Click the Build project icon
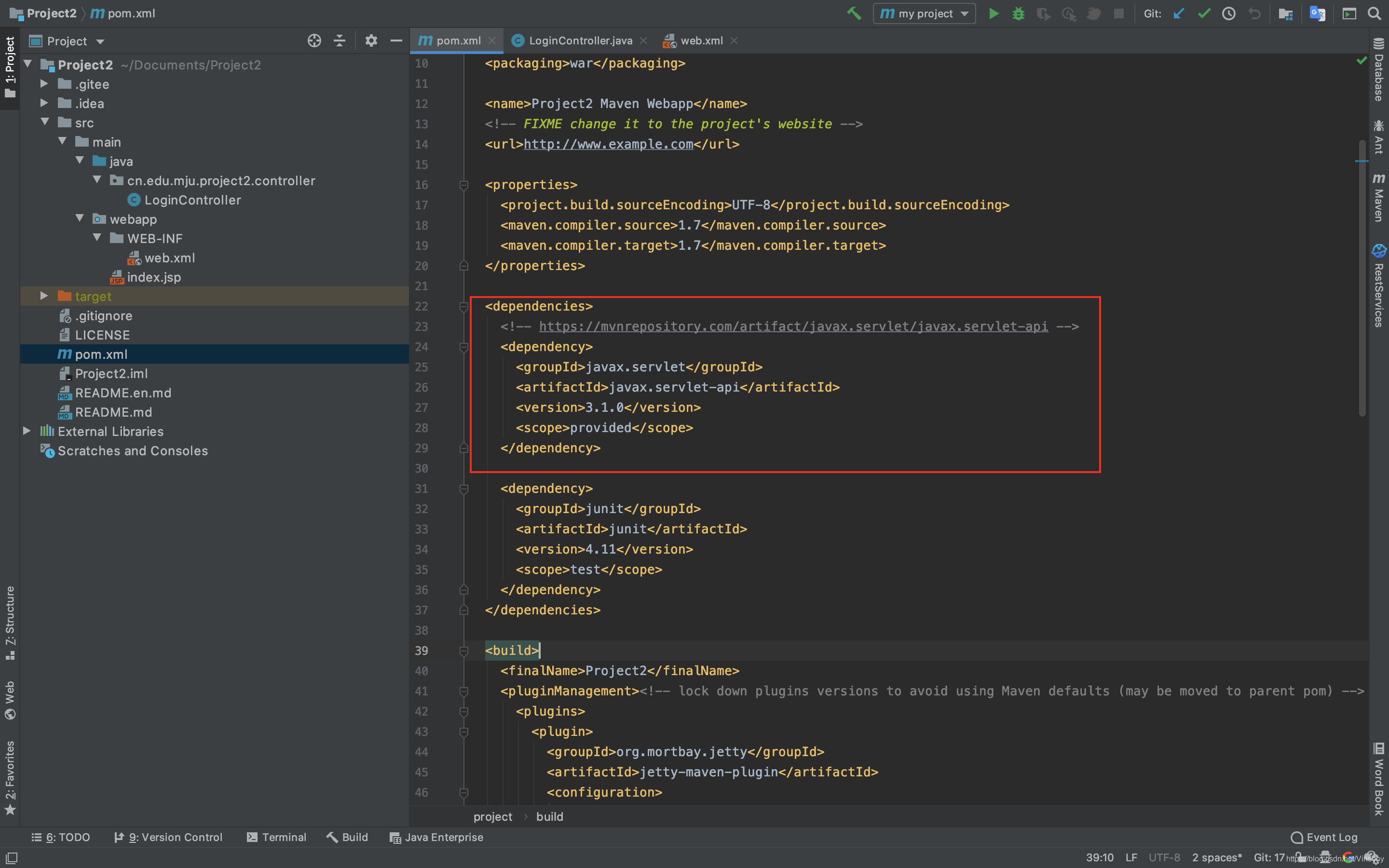 (x=854, y=13)
